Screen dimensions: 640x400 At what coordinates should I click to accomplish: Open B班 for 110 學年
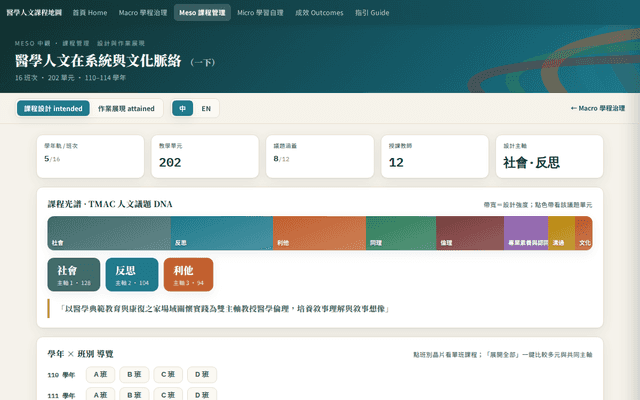click(134, 374)
